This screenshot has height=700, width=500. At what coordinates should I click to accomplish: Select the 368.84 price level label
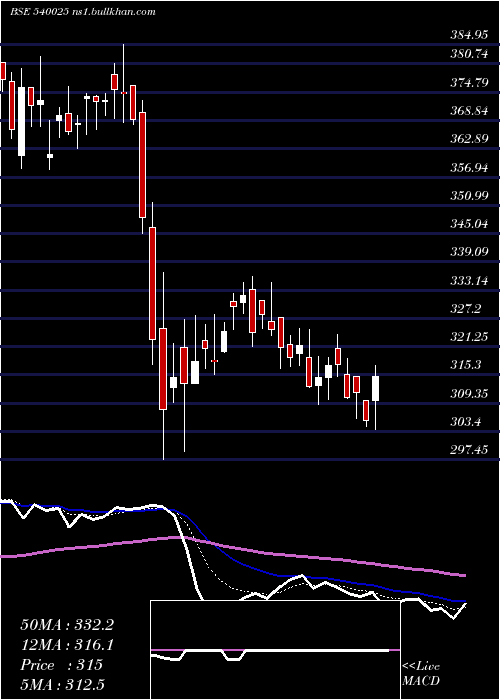[x=469, y=111]
